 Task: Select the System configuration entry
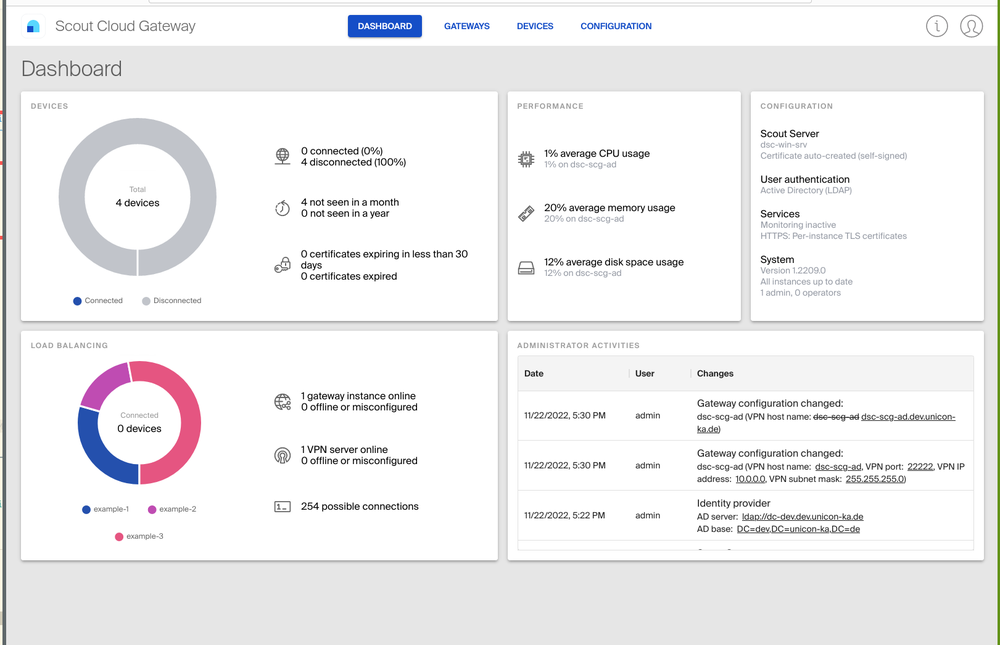tap(806, 276)
